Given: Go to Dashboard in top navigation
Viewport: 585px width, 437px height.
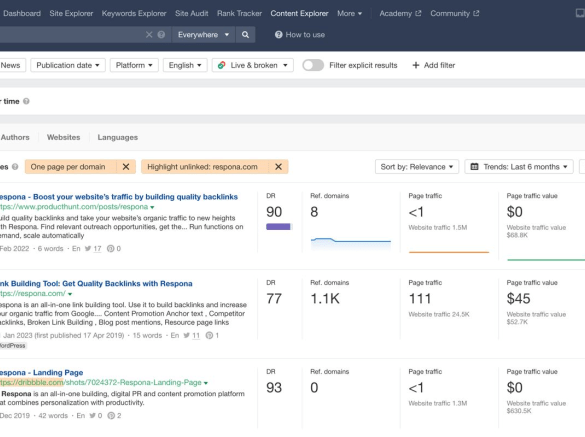Looking at the screenshot, I should 22,13.
